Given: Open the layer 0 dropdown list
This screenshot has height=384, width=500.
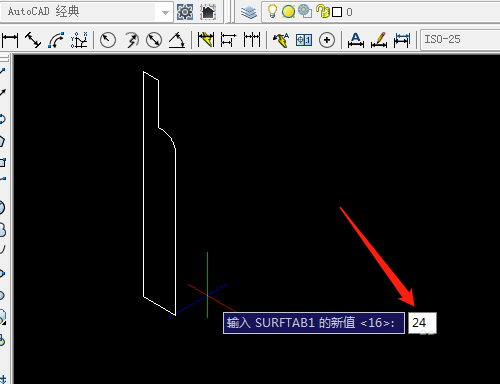Looking at the screenshot, I should pos(381,12).
